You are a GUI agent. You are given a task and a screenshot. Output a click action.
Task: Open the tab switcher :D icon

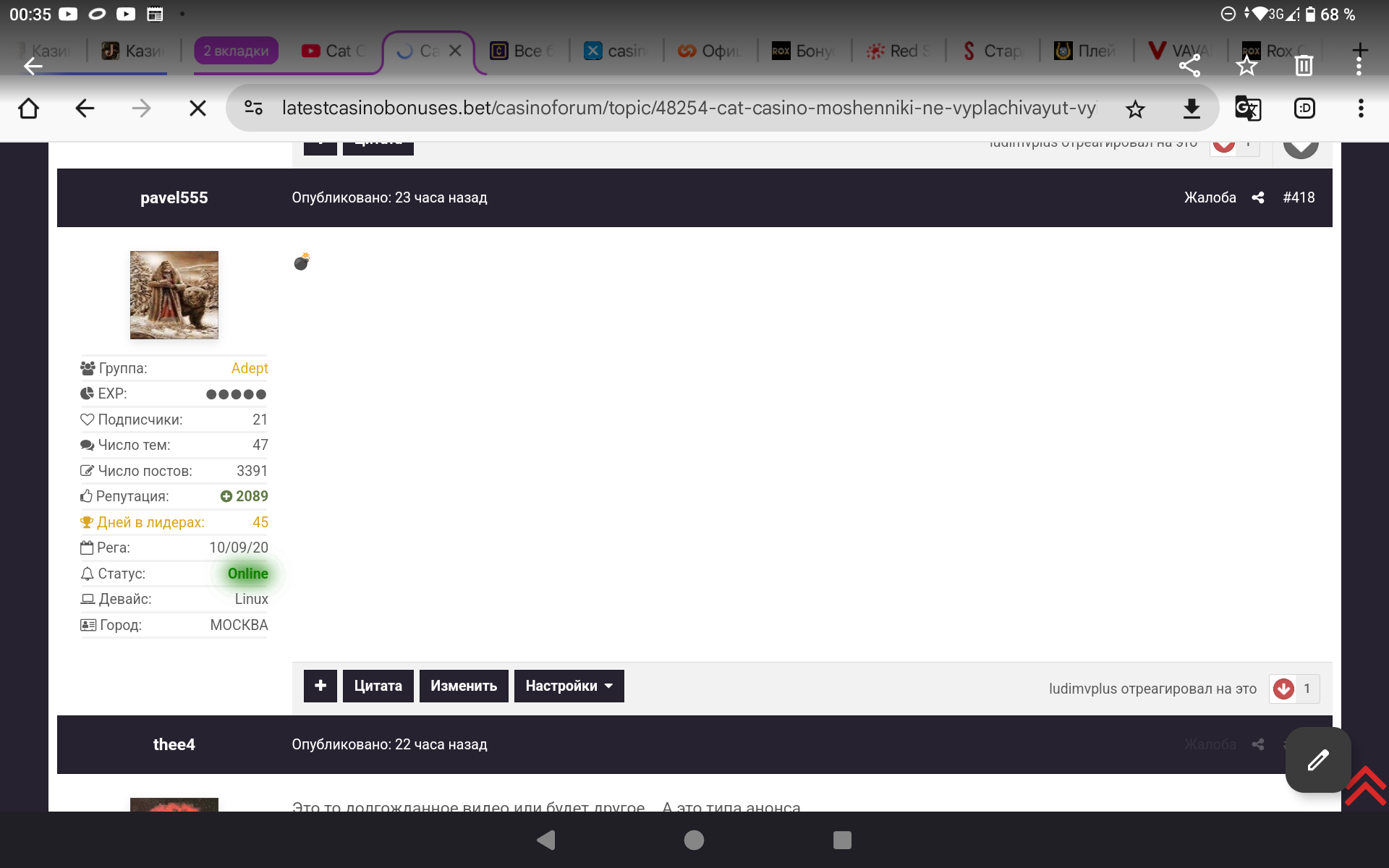(x=1304, y=109)
